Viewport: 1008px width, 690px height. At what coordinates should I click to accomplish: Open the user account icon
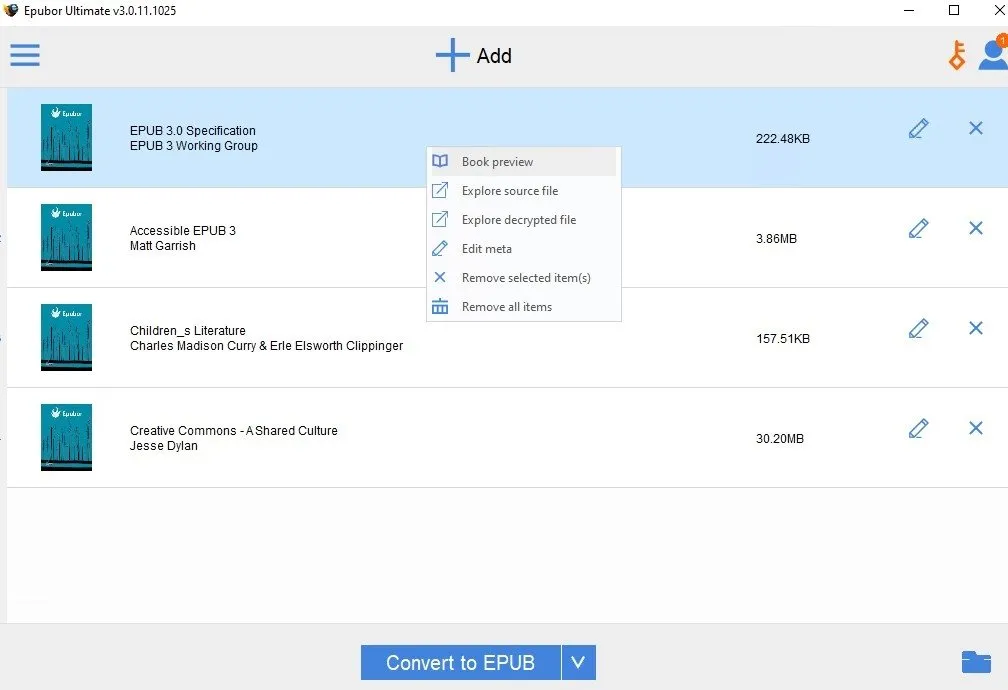(x=994, y=54)
